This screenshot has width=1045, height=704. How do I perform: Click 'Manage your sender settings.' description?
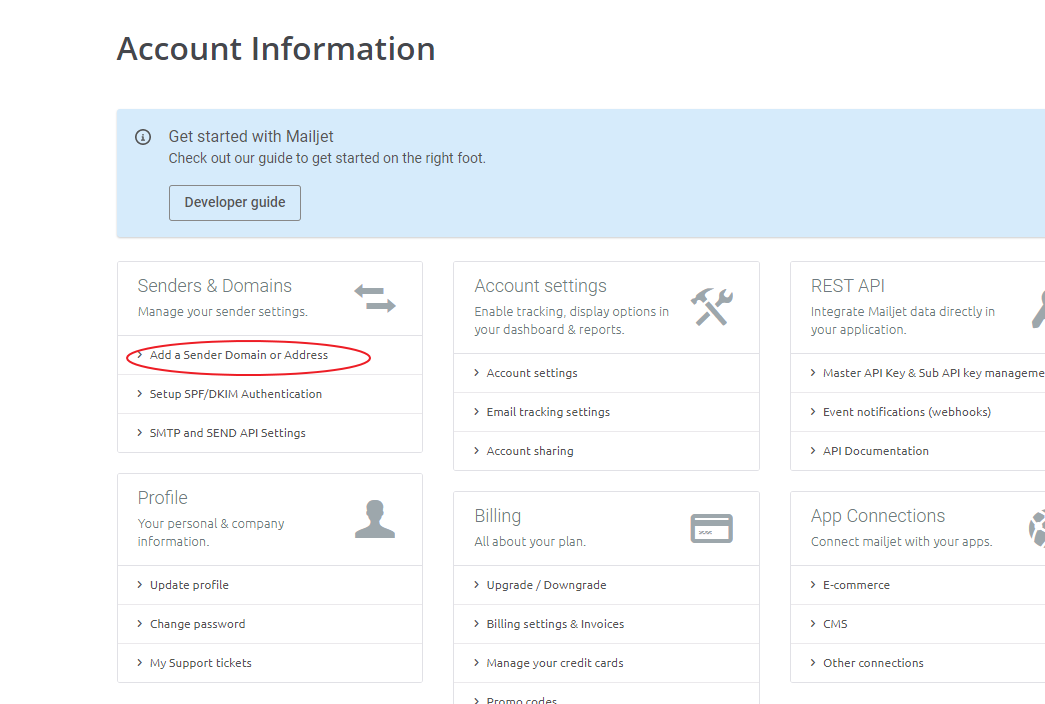[x=223, y=312]
